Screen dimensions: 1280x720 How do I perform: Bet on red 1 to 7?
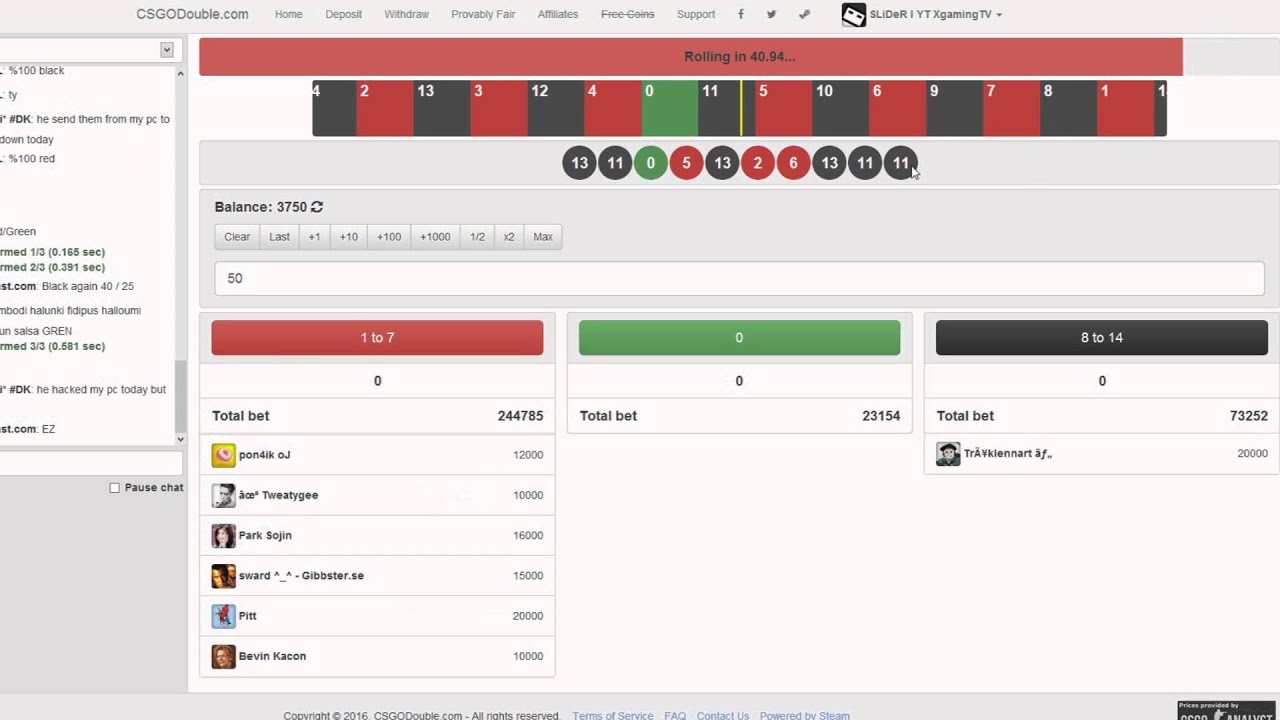377,338
